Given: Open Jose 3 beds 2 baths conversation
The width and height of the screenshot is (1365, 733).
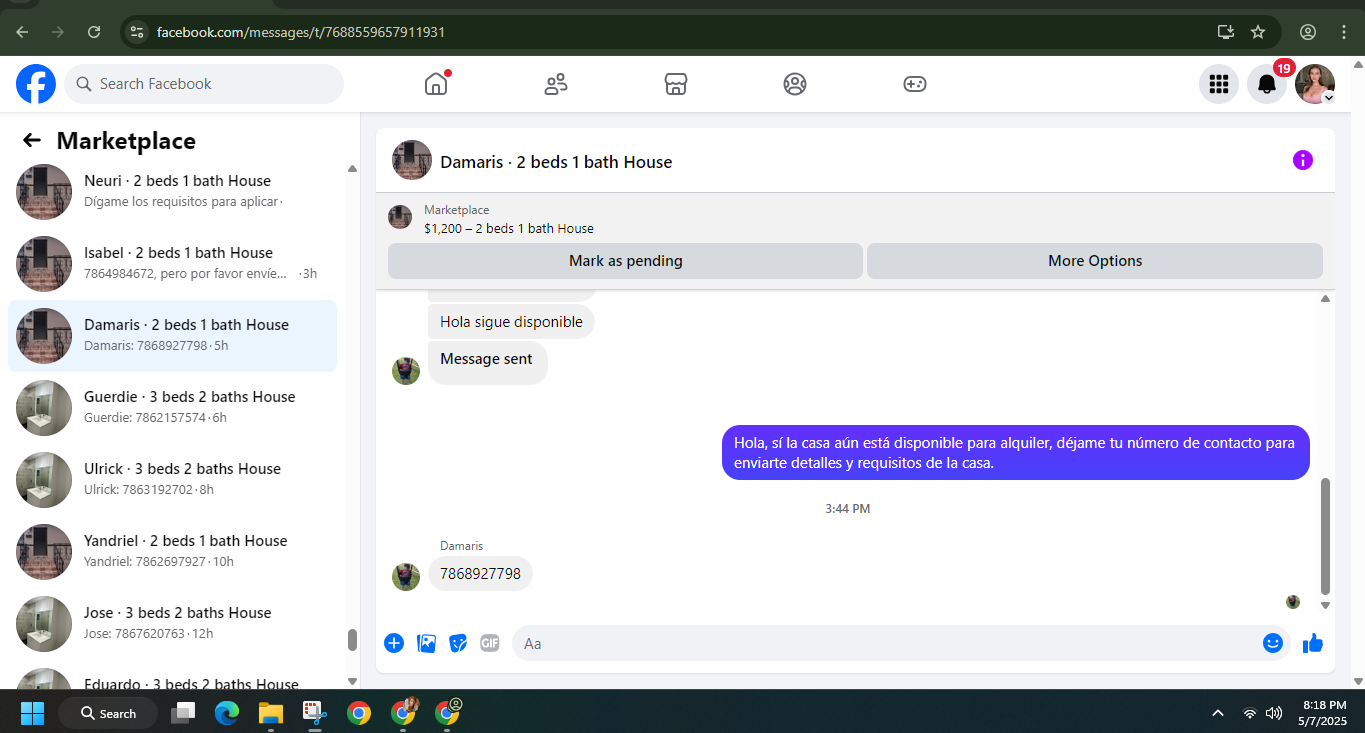Looking at the screenshot, I should tap(172, 623).
